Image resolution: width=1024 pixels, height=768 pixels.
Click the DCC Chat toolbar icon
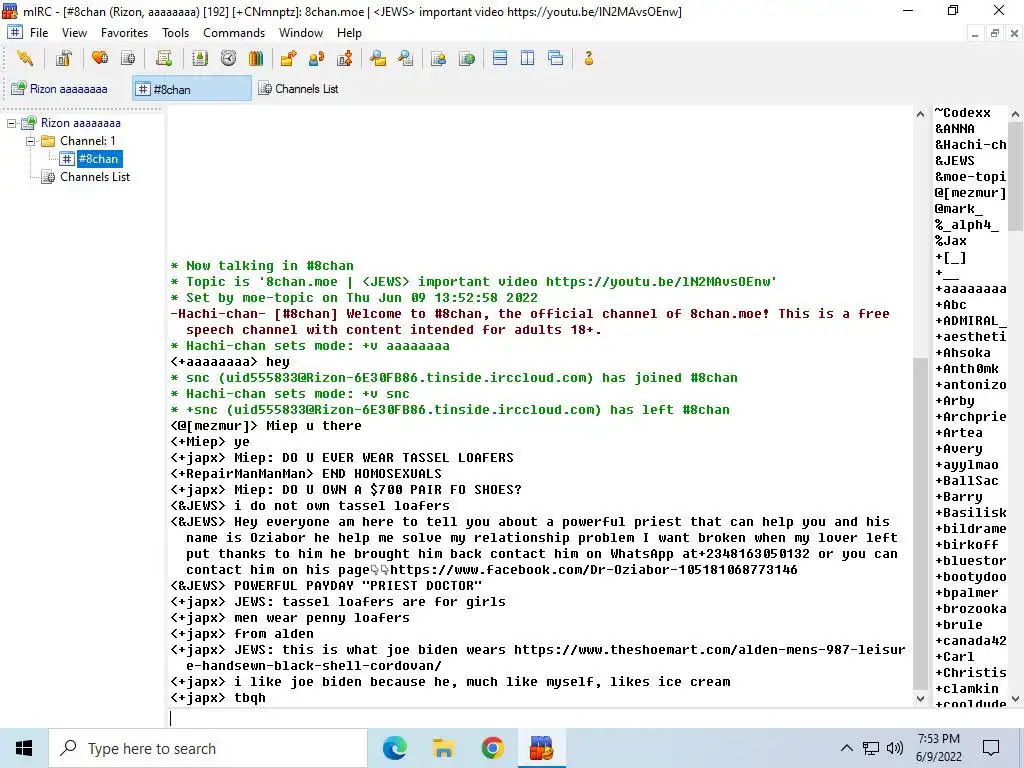(x=317, y=59)
